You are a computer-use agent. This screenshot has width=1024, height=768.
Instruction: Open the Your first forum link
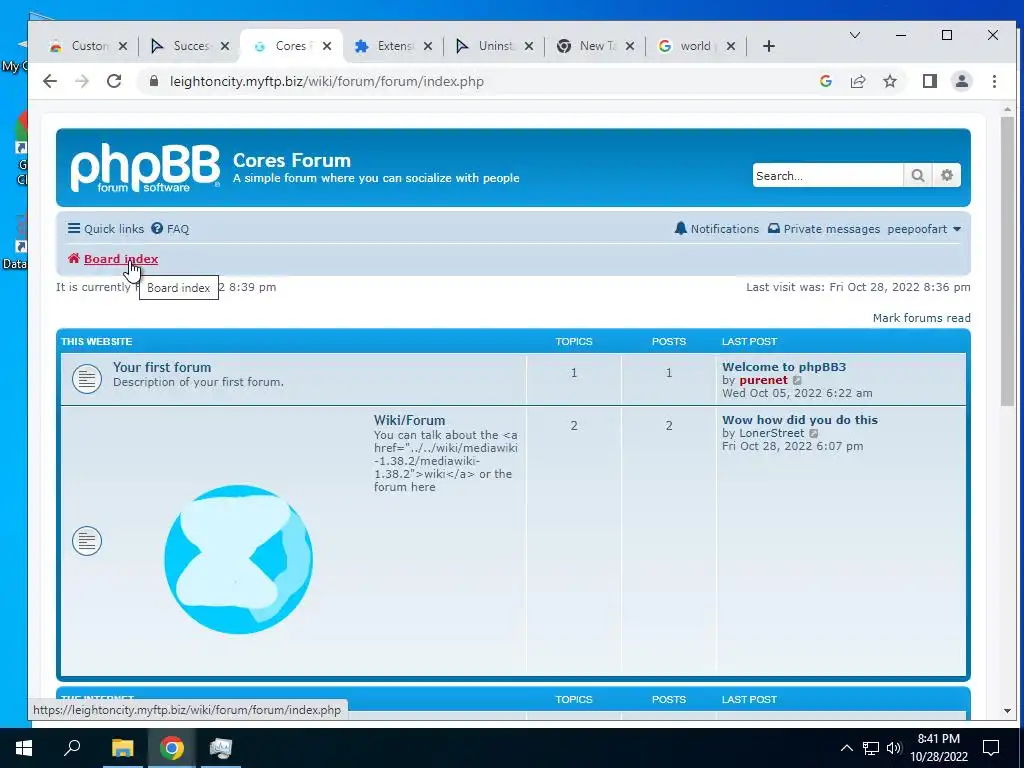coord(162,367)
